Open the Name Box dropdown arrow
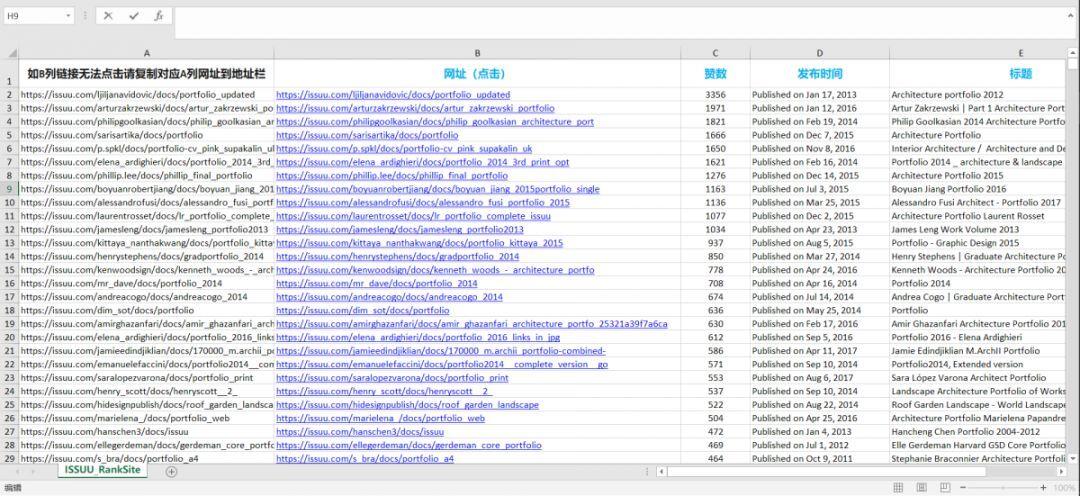 (x=68, y=15)
